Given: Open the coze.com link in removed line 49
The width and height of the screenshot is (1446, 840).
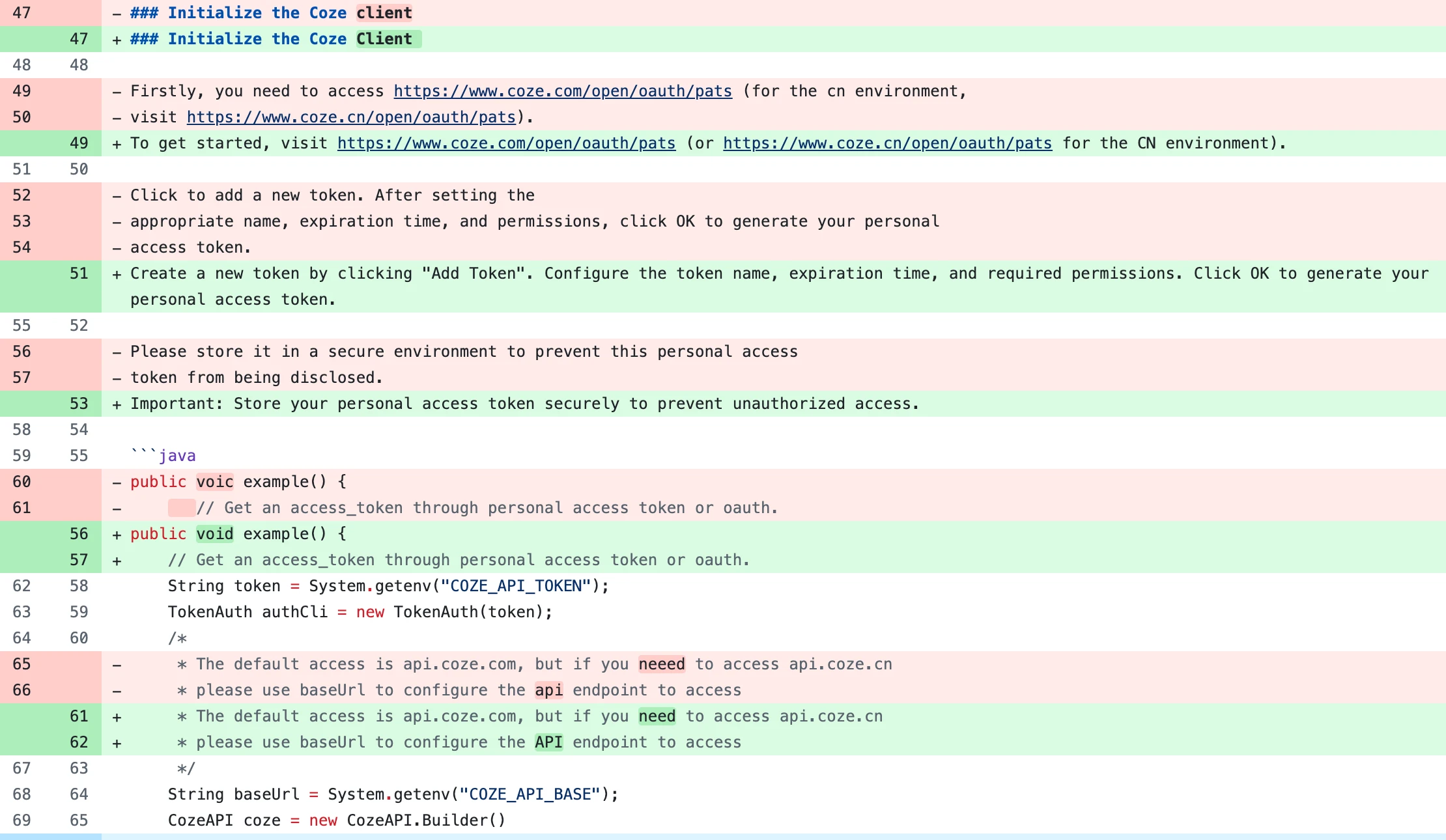Looking at the screenshot, I should tap(563, 91).
